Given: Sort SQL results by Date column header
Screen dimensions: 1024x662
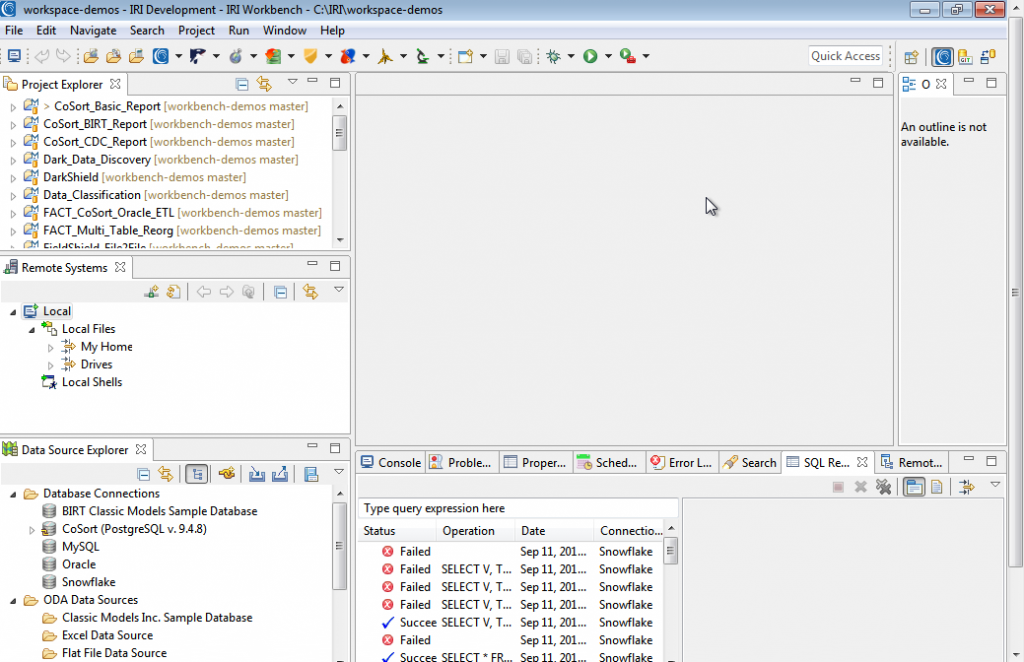Looking at the screenshot, I should point(554,531).
